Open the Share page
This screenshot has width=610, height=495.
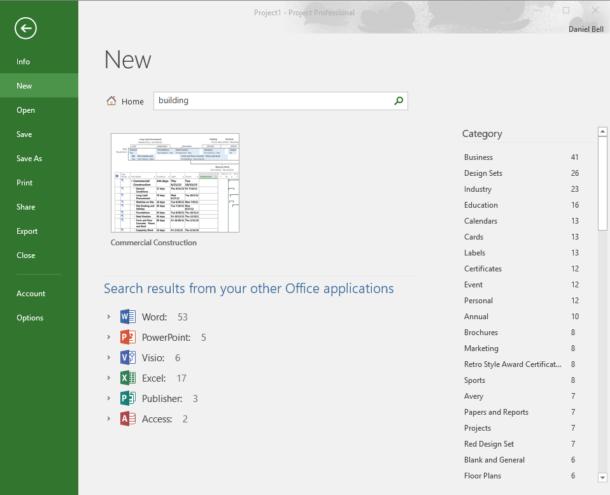click(x=39, y=207)
